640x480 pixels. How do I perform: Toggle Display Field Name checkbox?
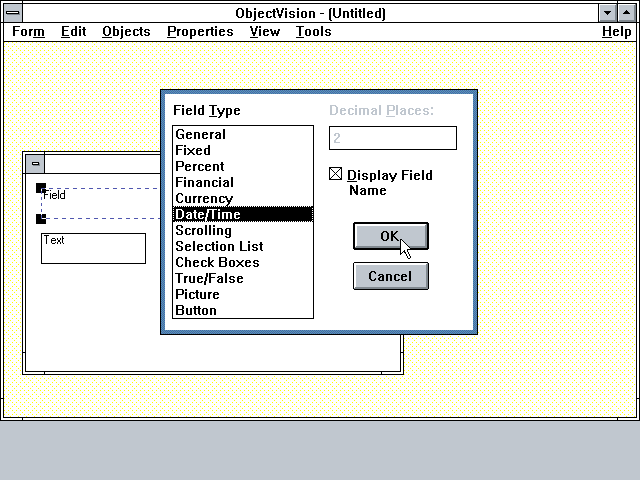tap(336, 174)
